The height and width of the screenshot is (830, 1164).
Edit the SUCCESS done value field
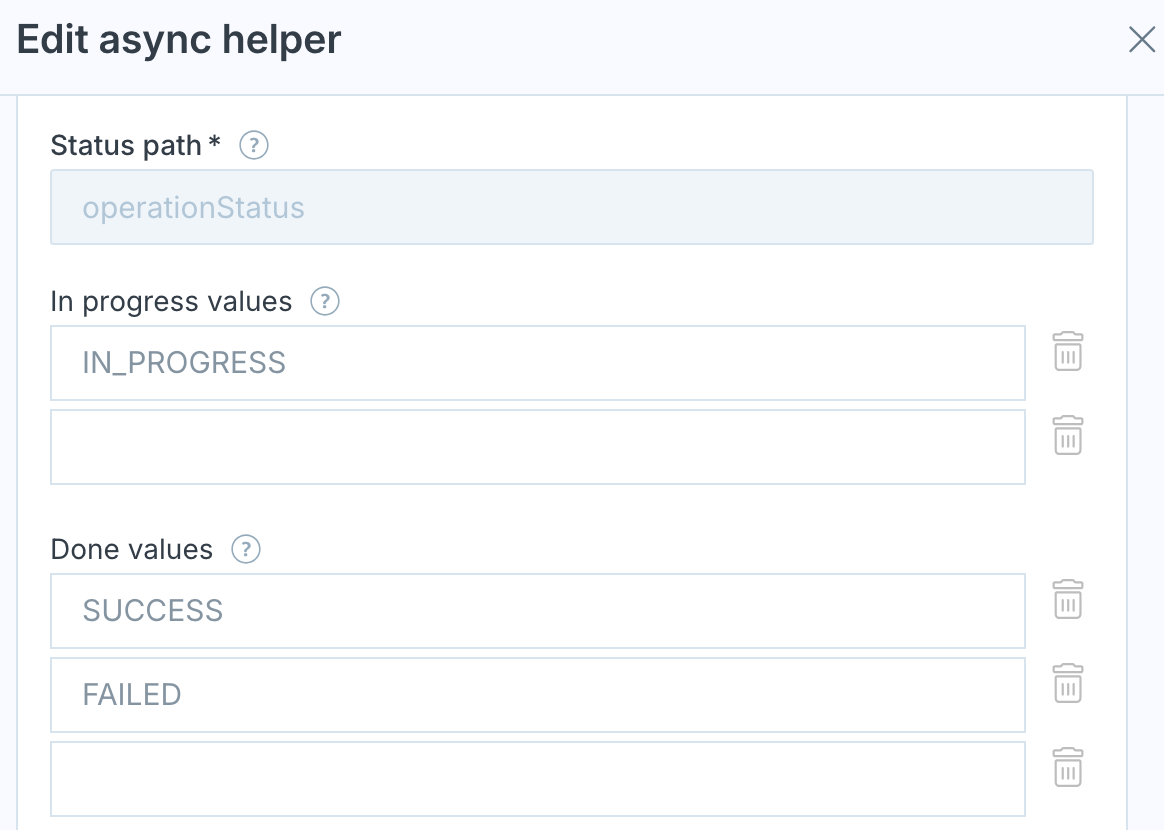point(537,611)
